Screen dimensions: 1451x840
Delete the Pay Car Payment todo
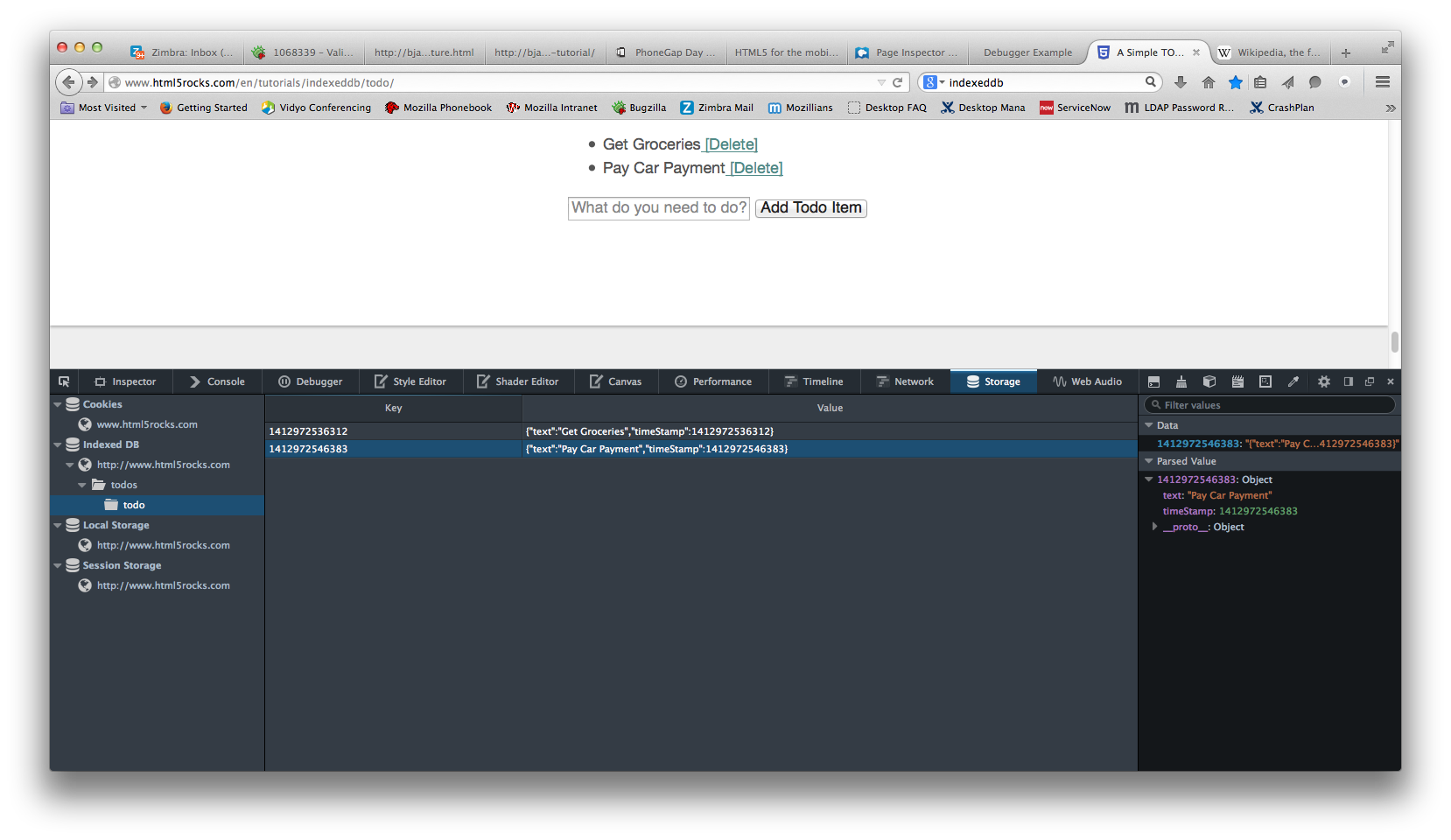(756, 168)
